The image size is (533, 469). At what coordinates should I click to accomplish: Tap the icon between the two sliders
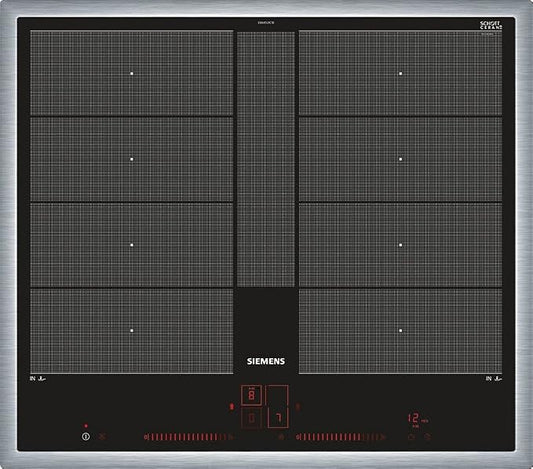coord(281,437)
